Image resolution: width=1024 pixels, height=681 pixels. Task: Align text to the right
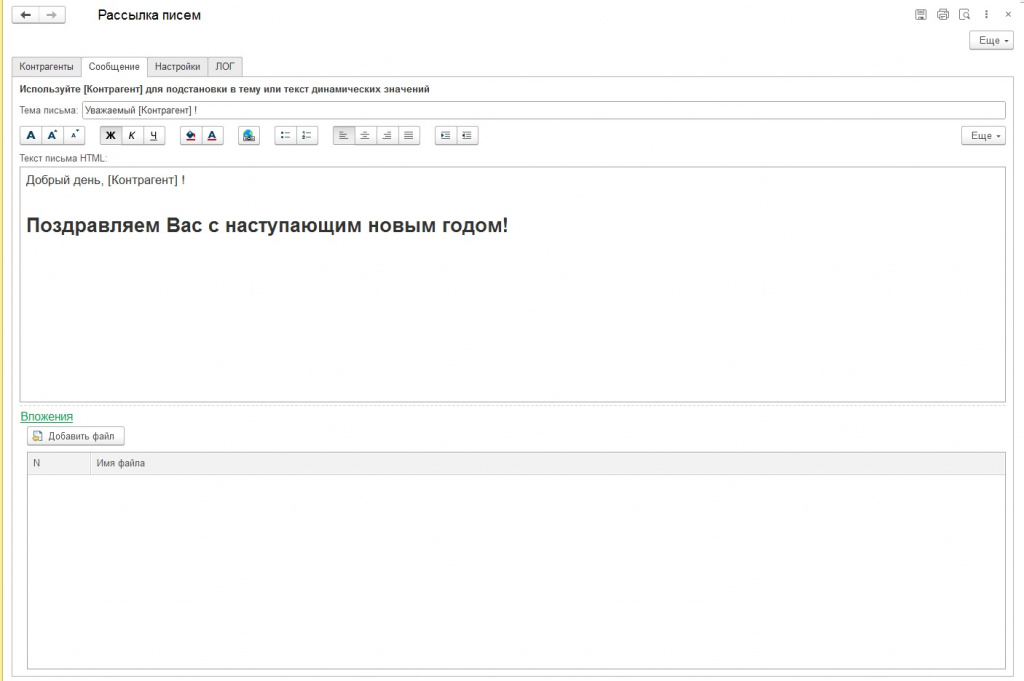[387, 135]
